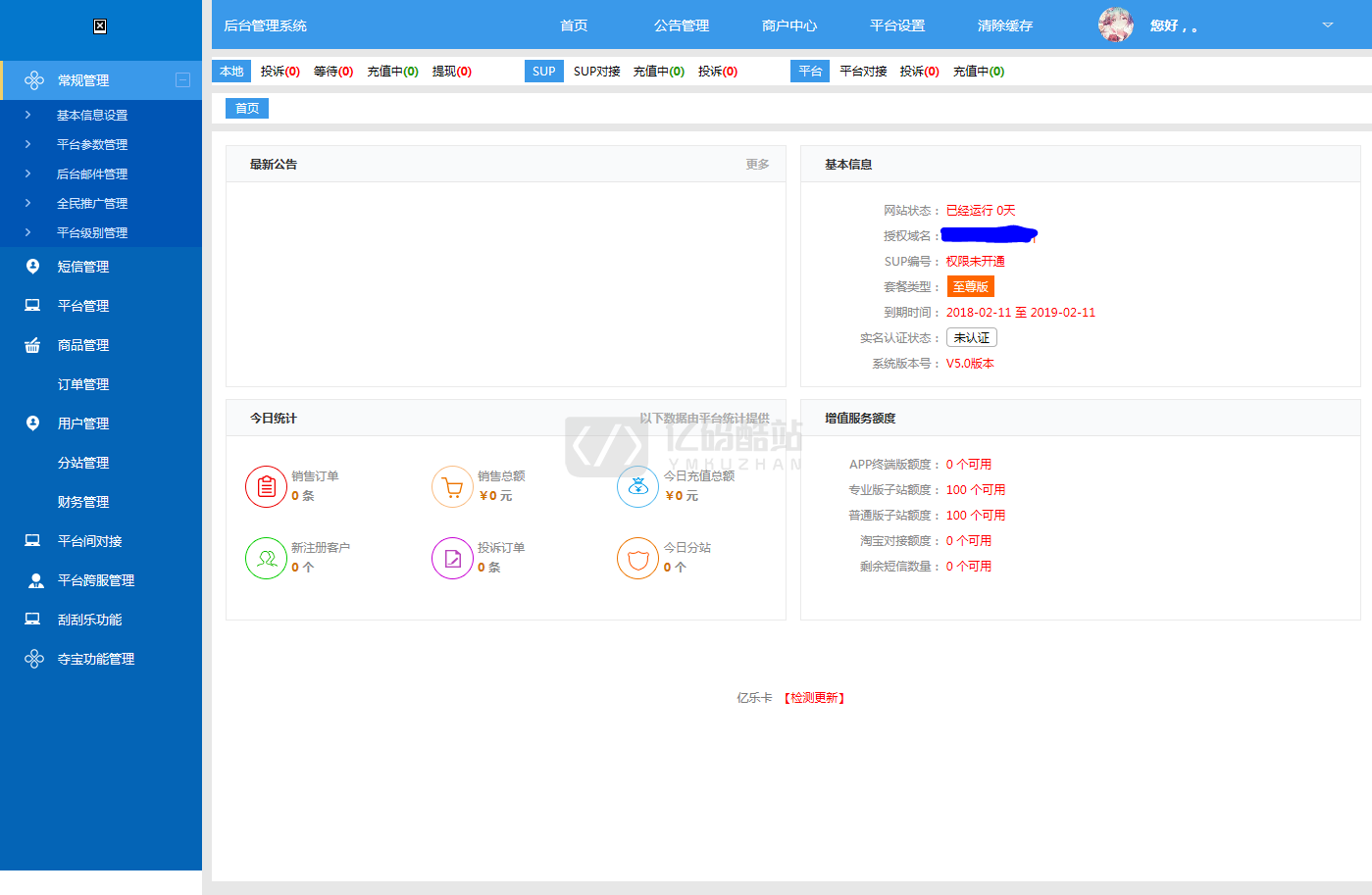The width and height of the screenshot is (1372, 895).
Task: Click the 投诉订单 purple document icon
Action: click(x=452, y=558)
